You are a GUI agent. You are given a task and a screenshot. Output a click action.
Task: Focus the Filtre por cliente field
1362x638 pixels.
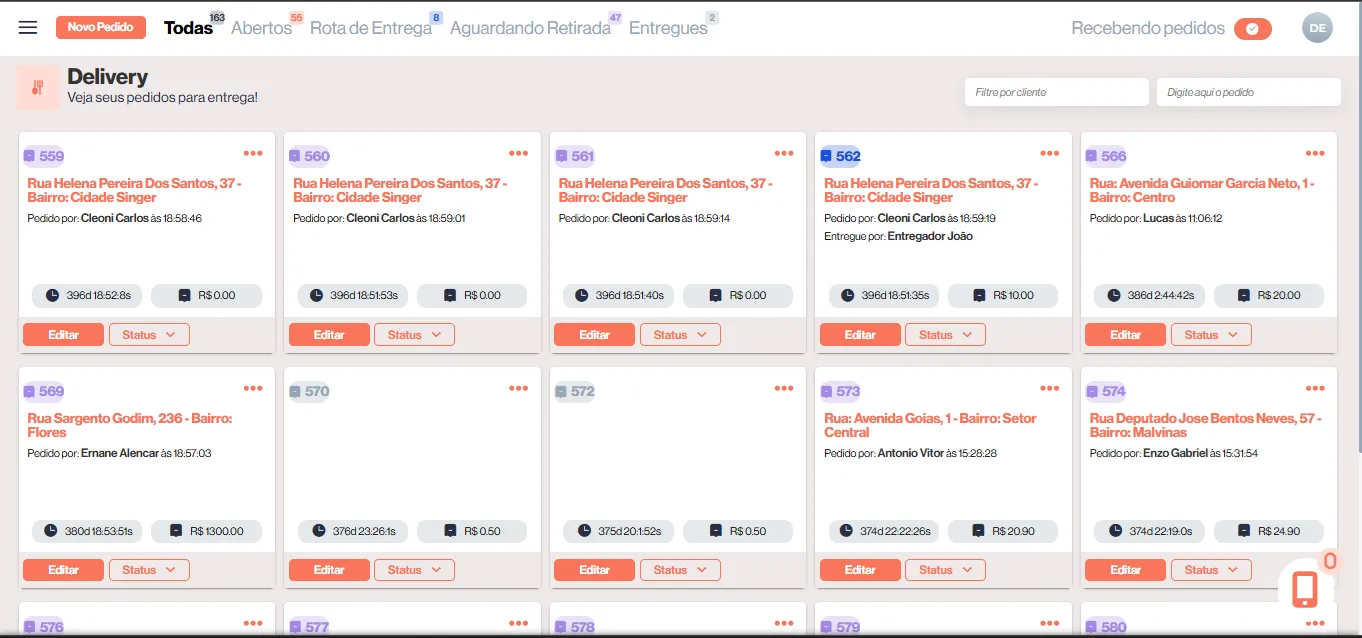click(x=1057, y=92)
